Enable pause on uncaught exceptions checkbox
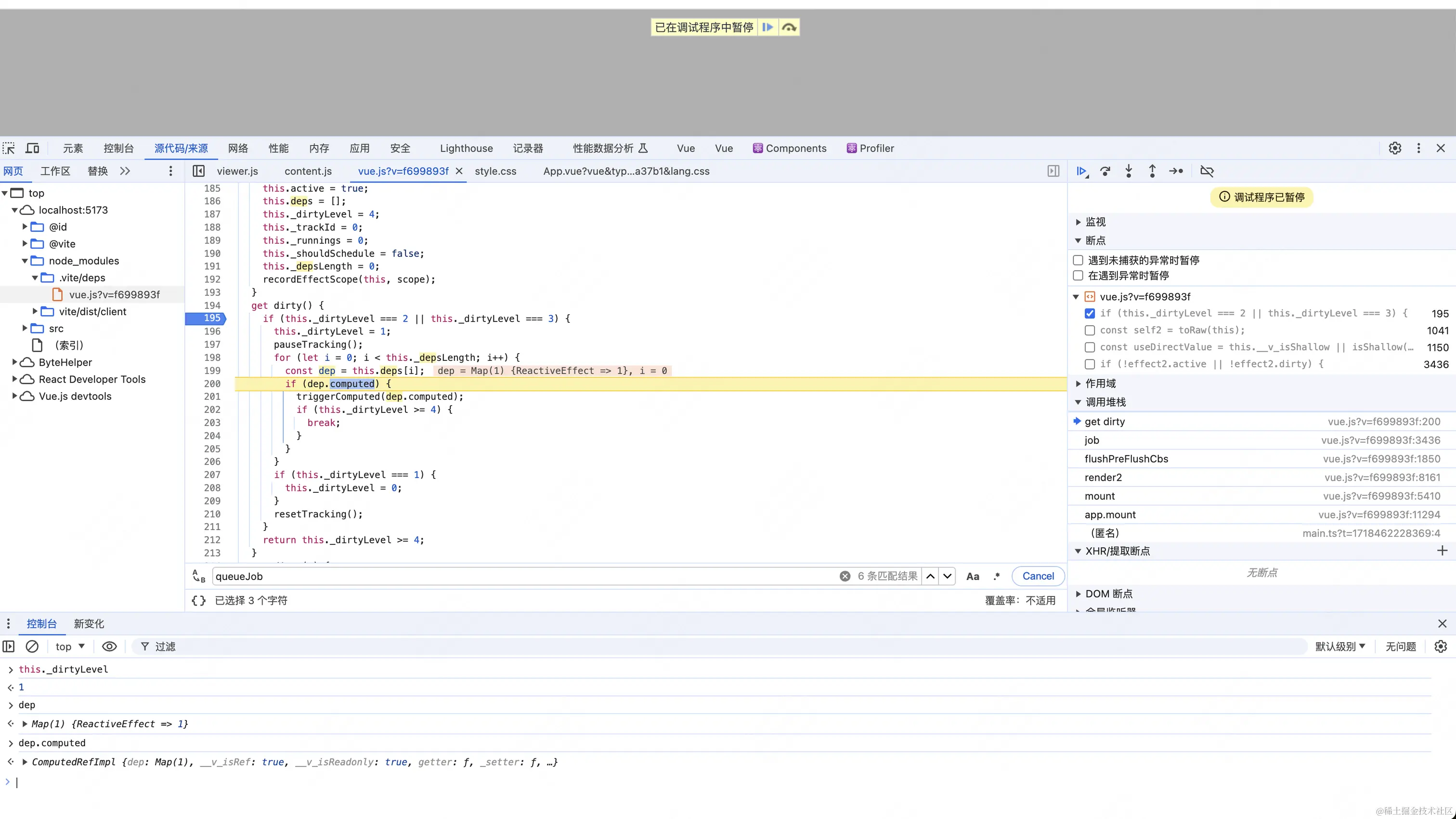Viewport: 1456px width, 819px height. pos(1078,260)
